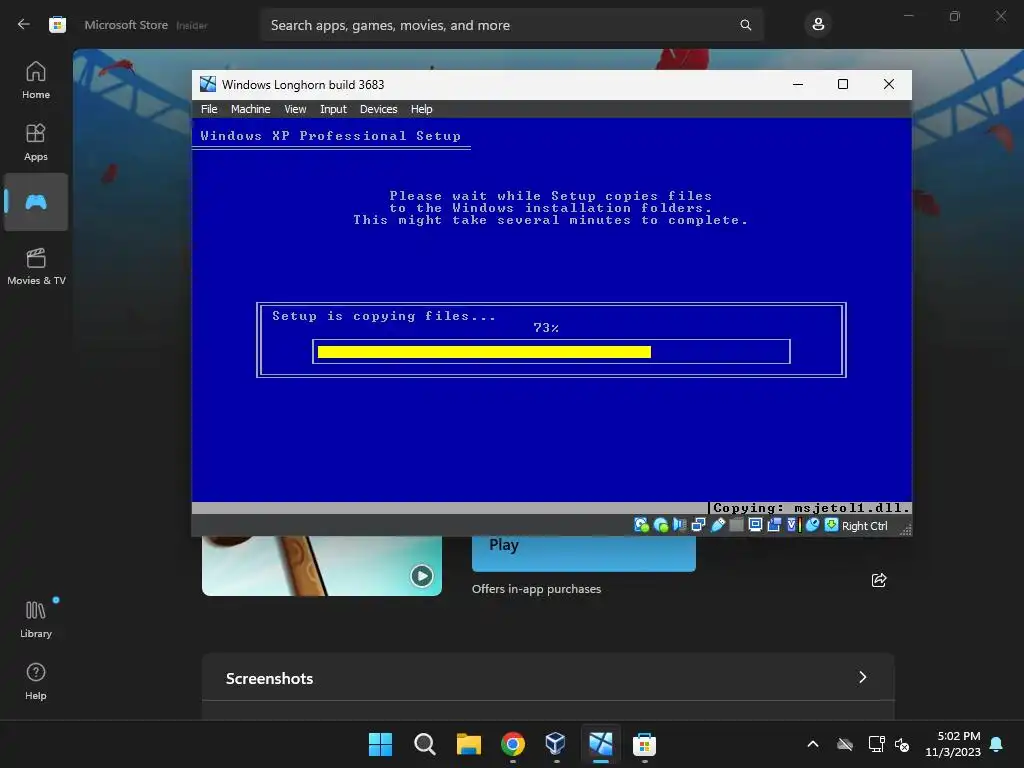The width and height of the screenshot is (1024, 768).
Task: Play the game trailer video thumbnail
Action: (421, 575)
